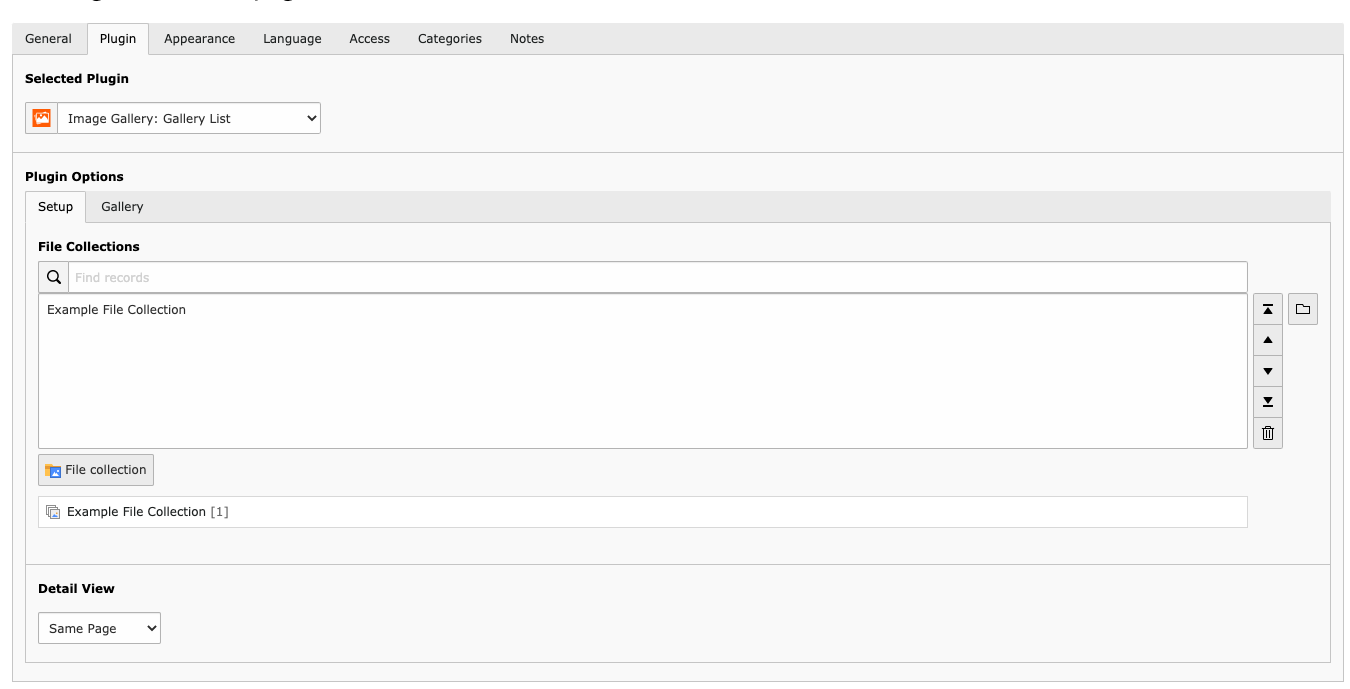This screenshot has height=689, width=1350.
Task: Click Example File Collection [1] record row
Action: [643, 512]
